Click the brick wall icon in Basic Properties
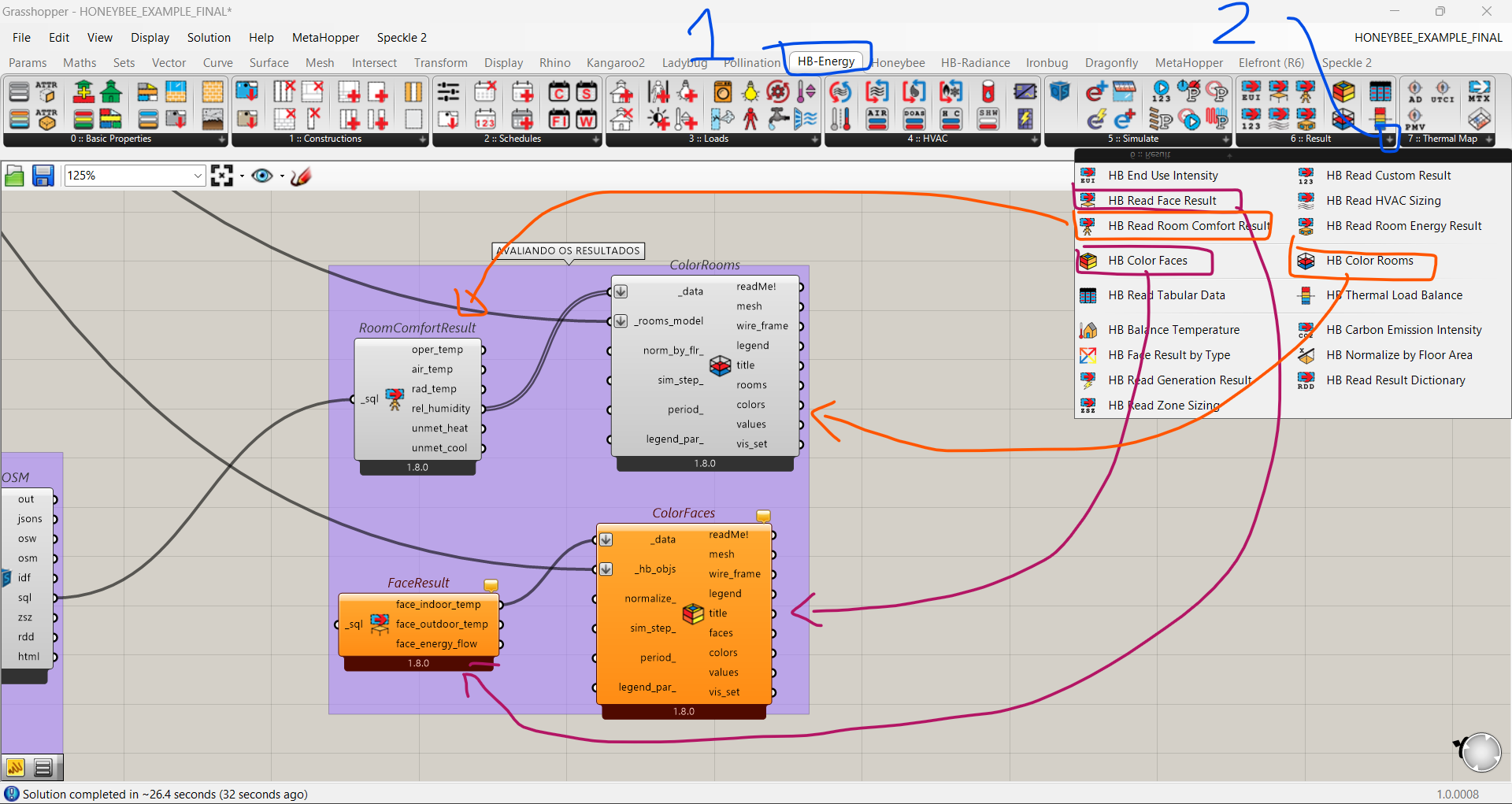Image resolution: width=1512 pixels, height=804 pixels. click(213, 92)
